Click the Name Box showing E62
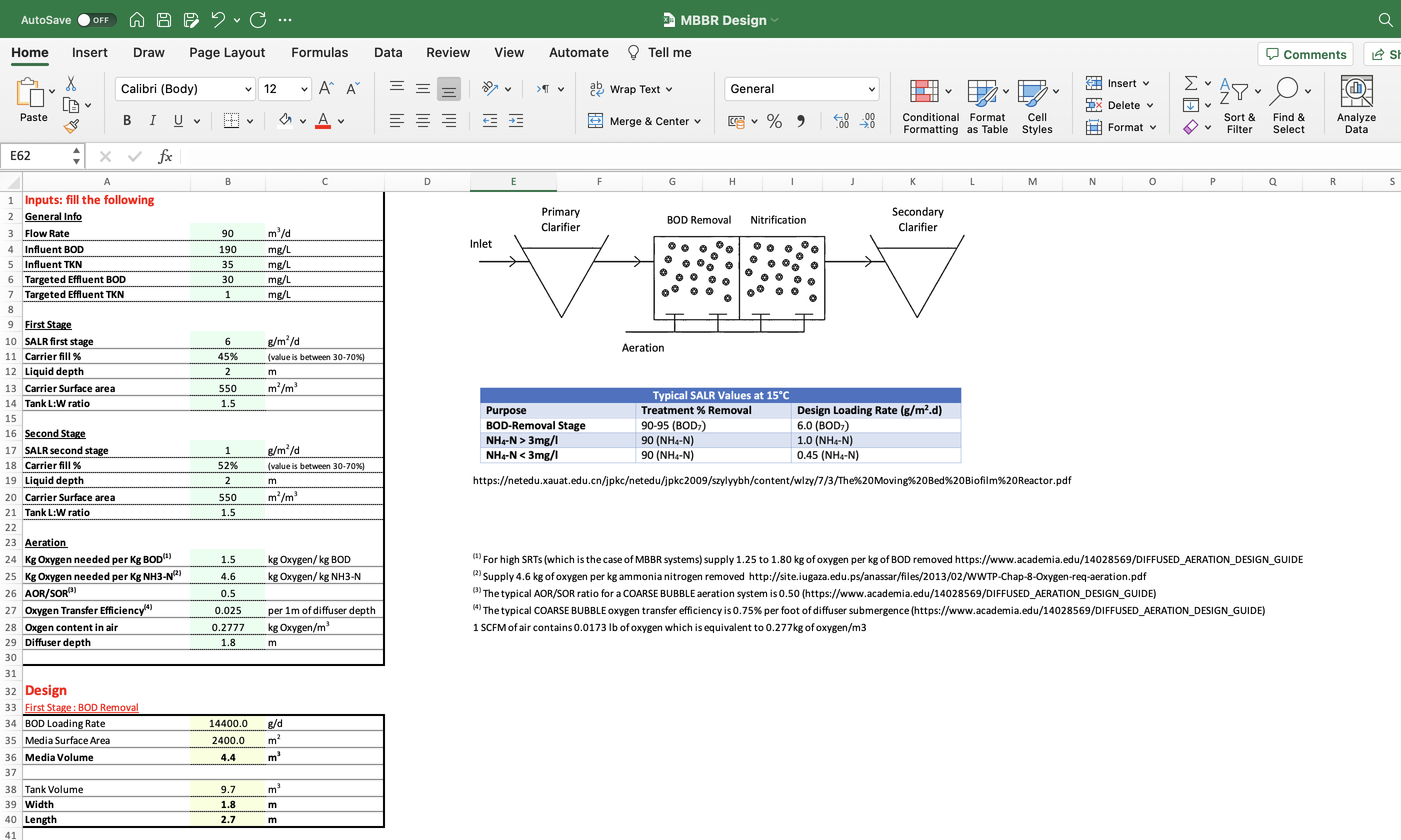 click(37, 155)
